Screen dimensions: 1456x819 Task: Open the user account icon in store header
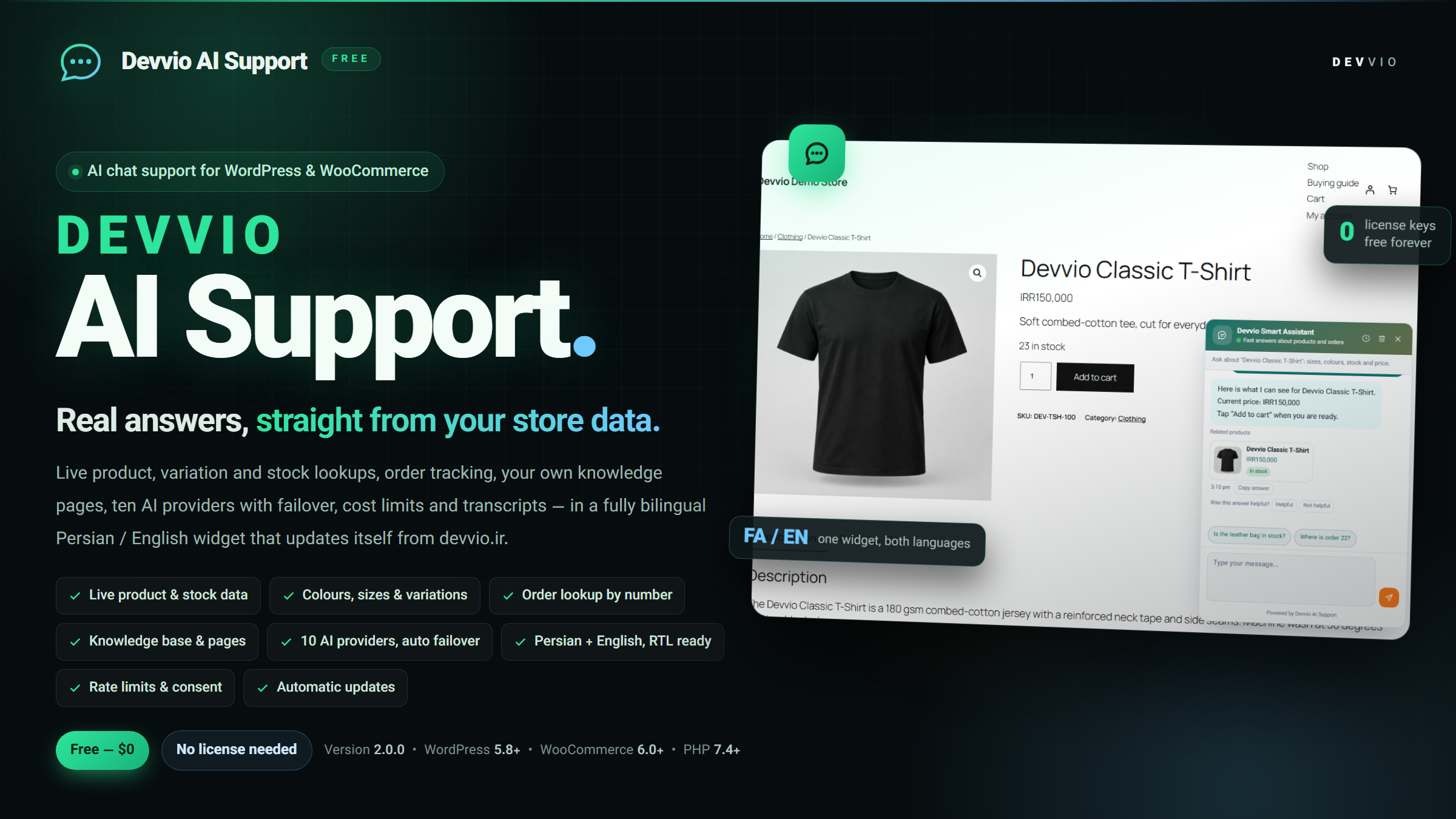click(x=1370, y=190)
